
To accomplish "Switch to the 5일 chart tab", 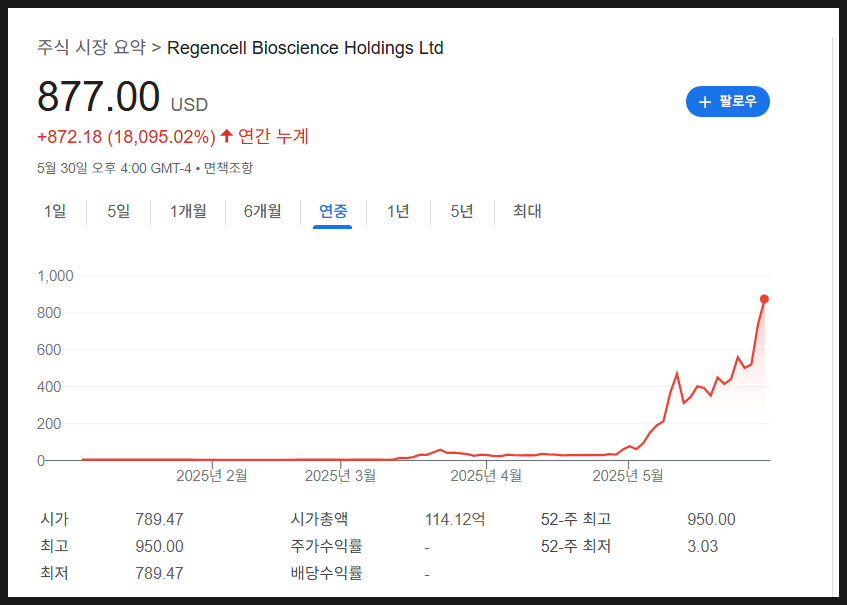I will click(119, 211).
